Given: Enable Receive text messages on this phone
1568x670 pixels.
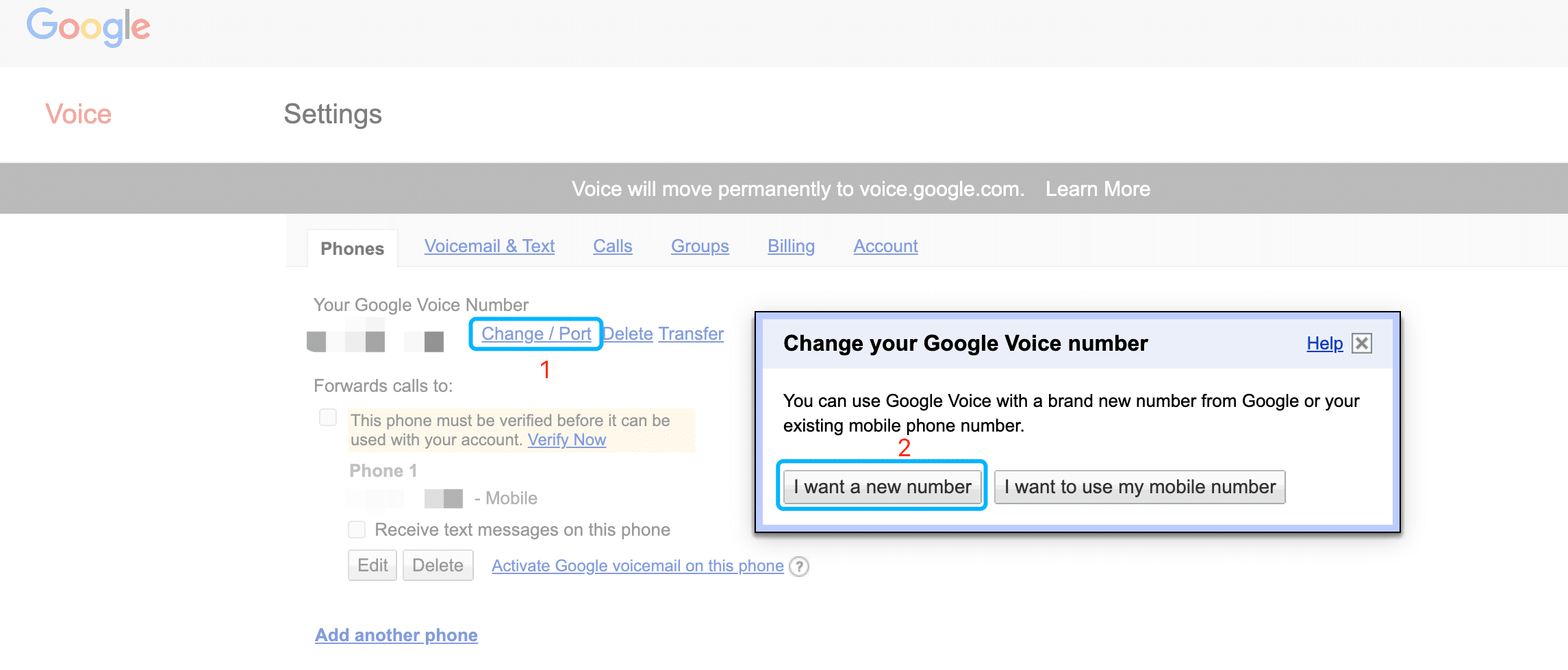Looking at the screenshot, I should point(357,530).
